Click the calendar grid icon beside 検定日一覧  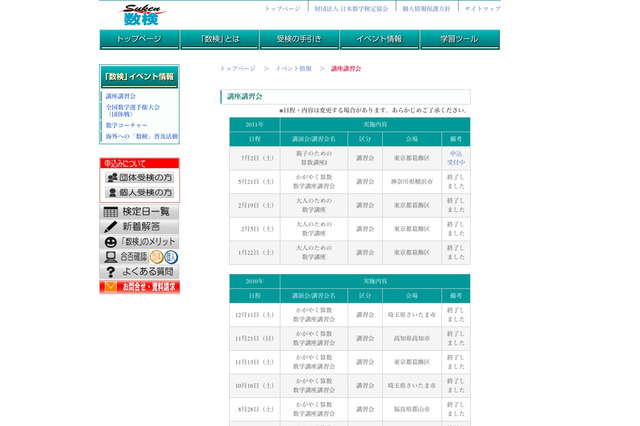click(111, 212)
